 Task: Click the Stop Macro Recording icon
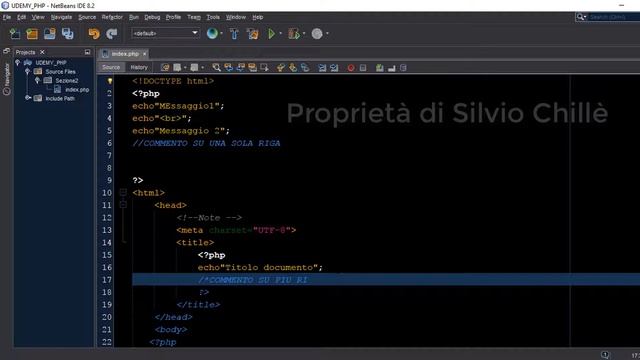point(363,68)
